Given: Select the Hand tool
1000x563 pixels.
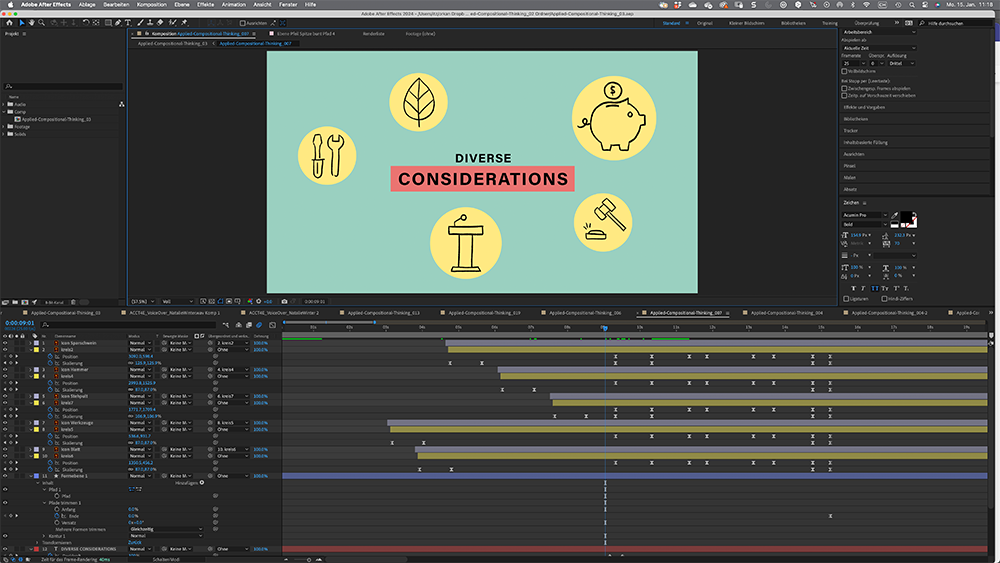Looking at the screenshot, I should (32, 23).
